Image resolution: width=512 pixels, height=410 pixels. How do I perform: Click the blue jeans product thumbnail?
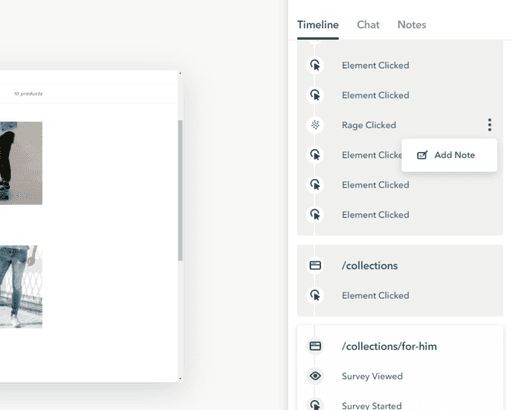(21, 287)
